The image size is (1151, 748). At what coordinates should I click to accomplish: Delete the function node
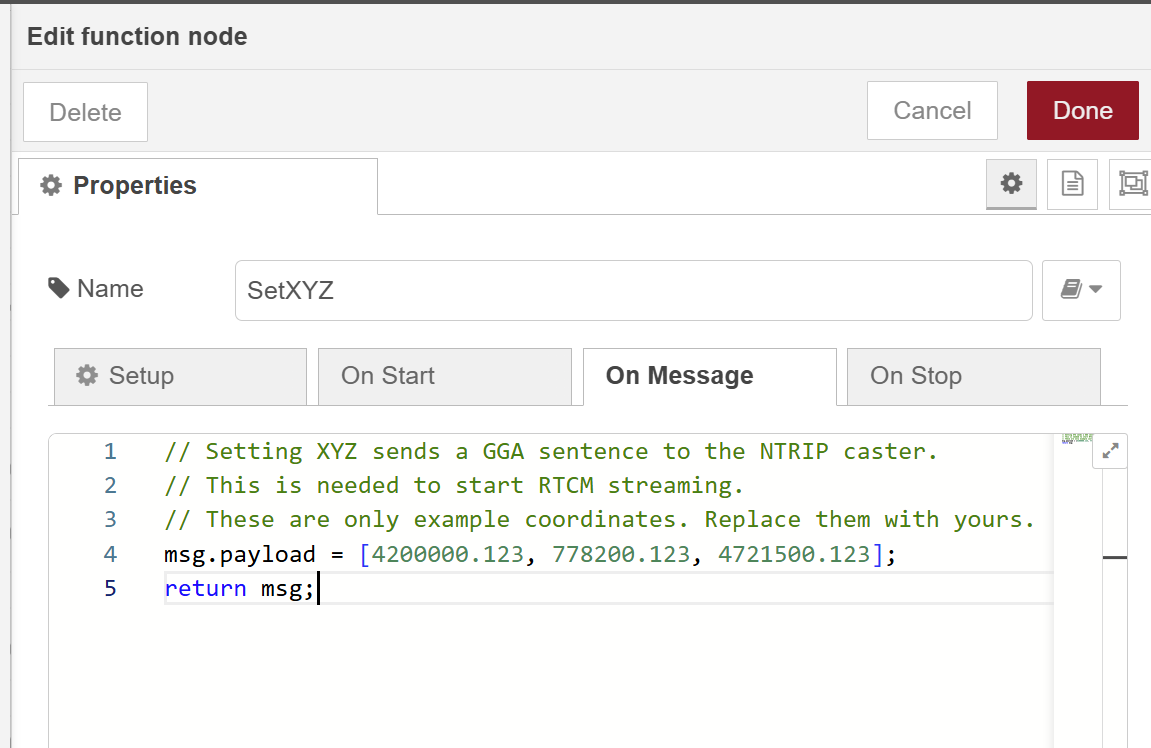(85, 111)
